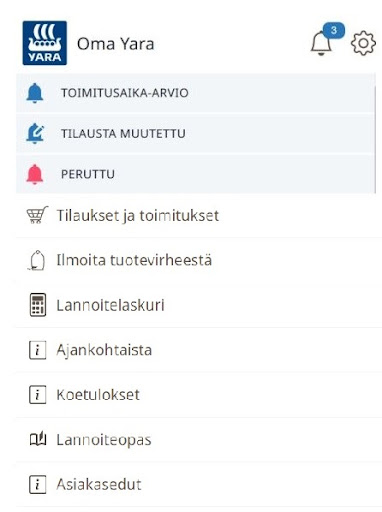Click the red bell icon beside Peruttu
The height and width of the screenshot is (512, 382).
click(35, 174)
